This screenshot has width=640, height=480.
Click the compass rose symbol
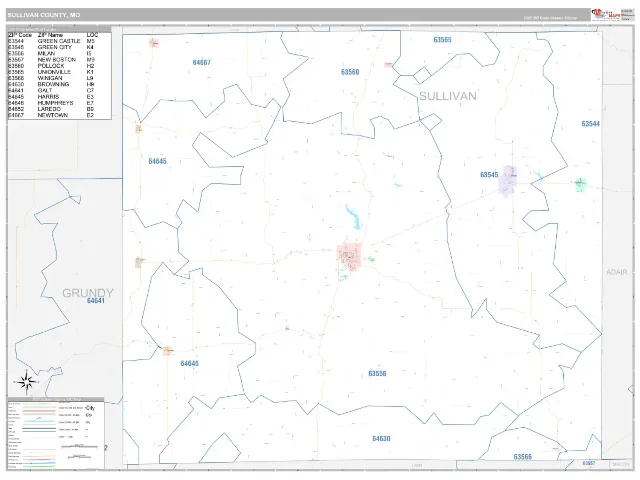pyautogui.click(x=26, y=382)
